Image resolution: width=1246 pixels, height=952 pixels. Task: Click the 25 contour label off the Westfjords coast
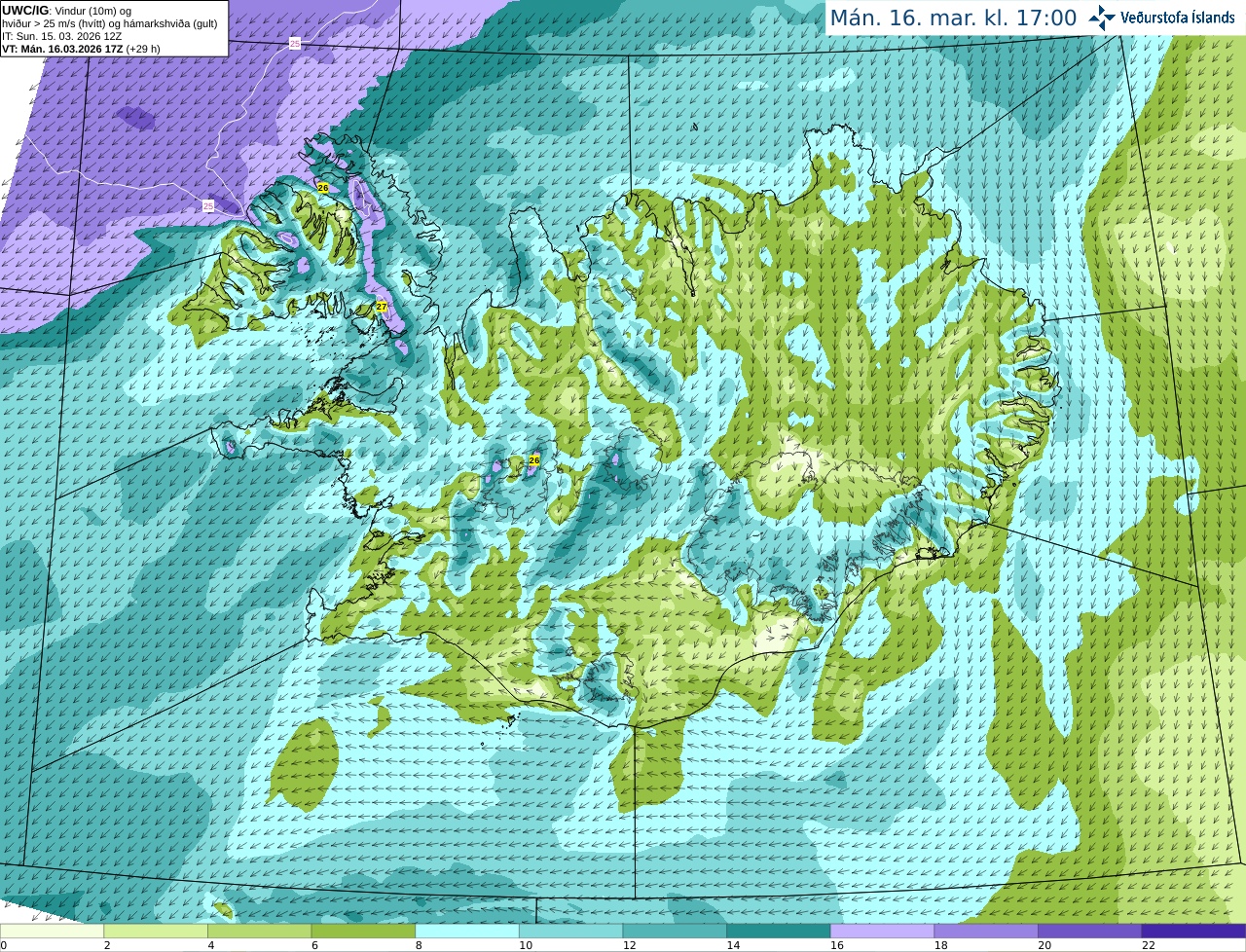click(208, 205)
